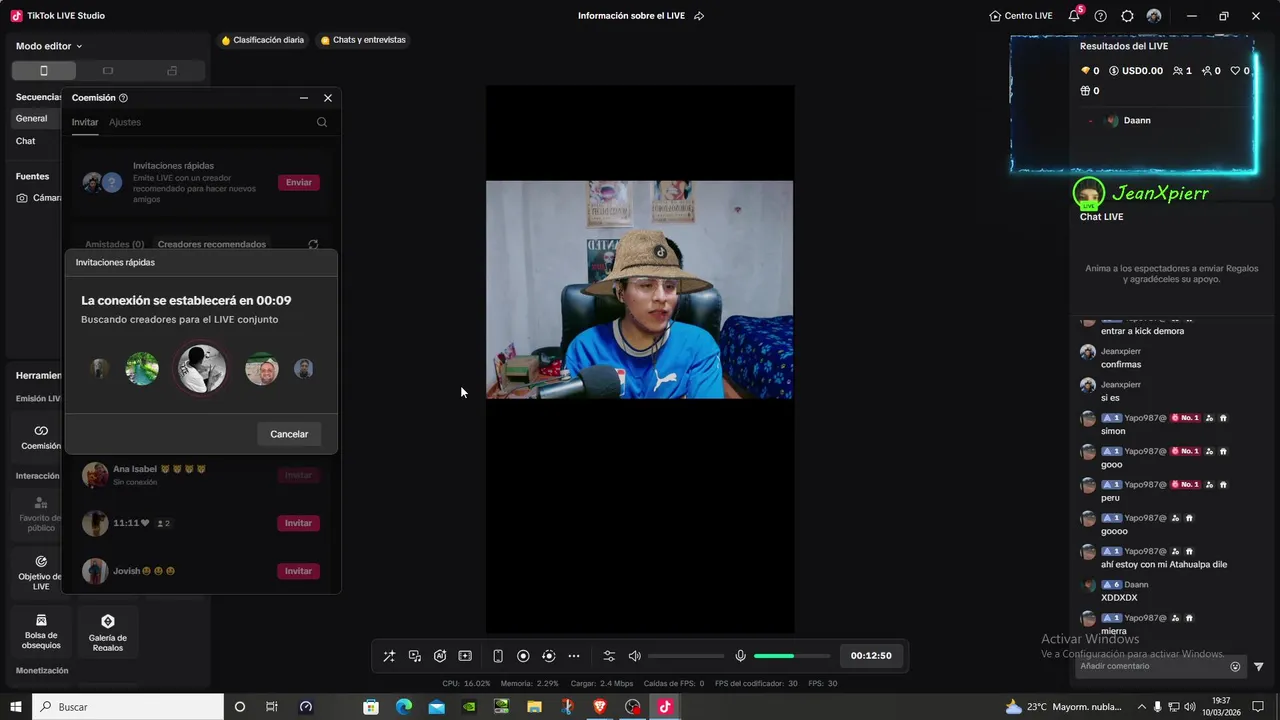Click the camera preview in the center canvas
The width and height of the screenshot is (1280, 720).
639,290
